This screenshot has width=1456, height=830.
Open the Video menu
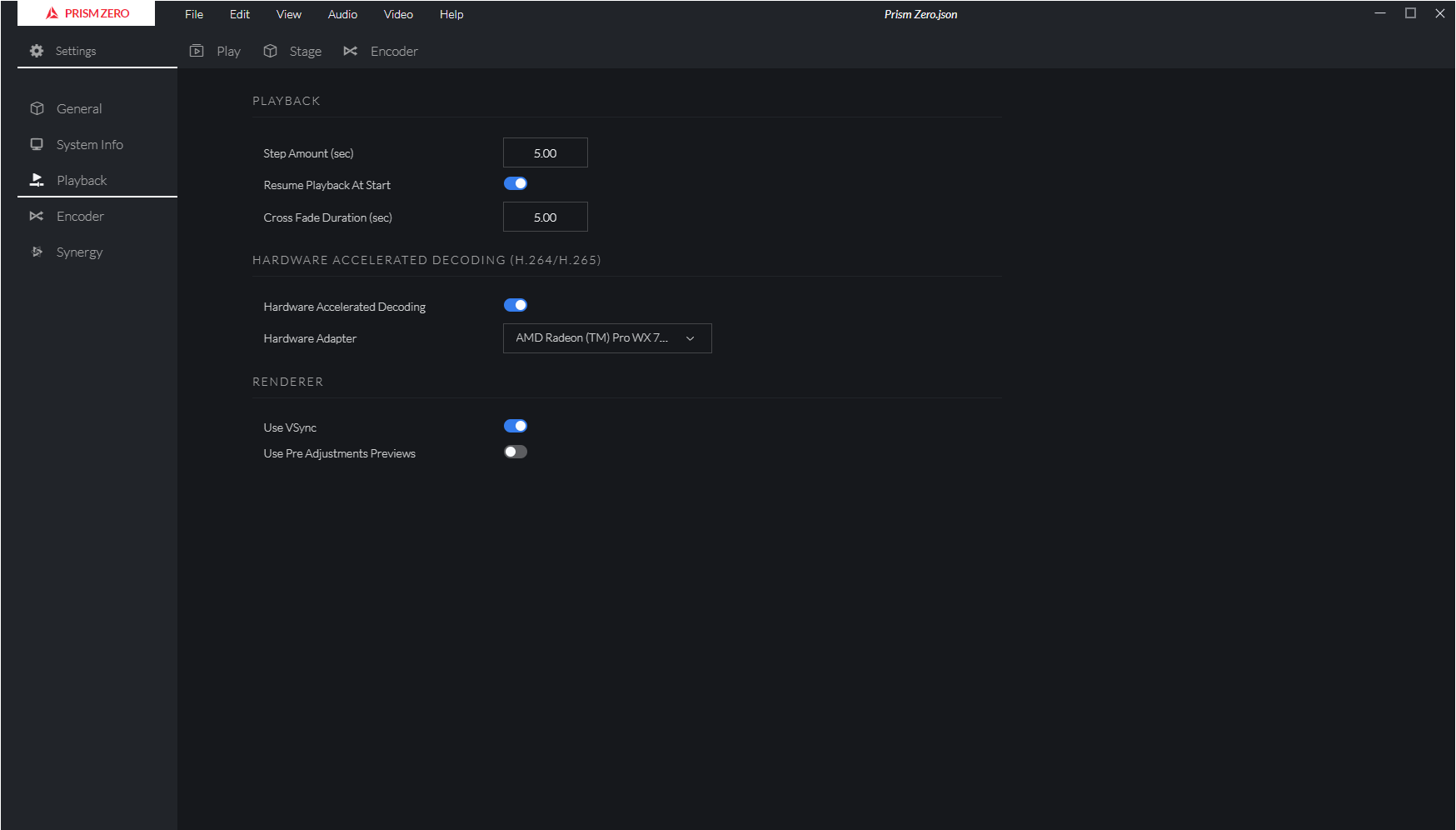click(398, 14)
